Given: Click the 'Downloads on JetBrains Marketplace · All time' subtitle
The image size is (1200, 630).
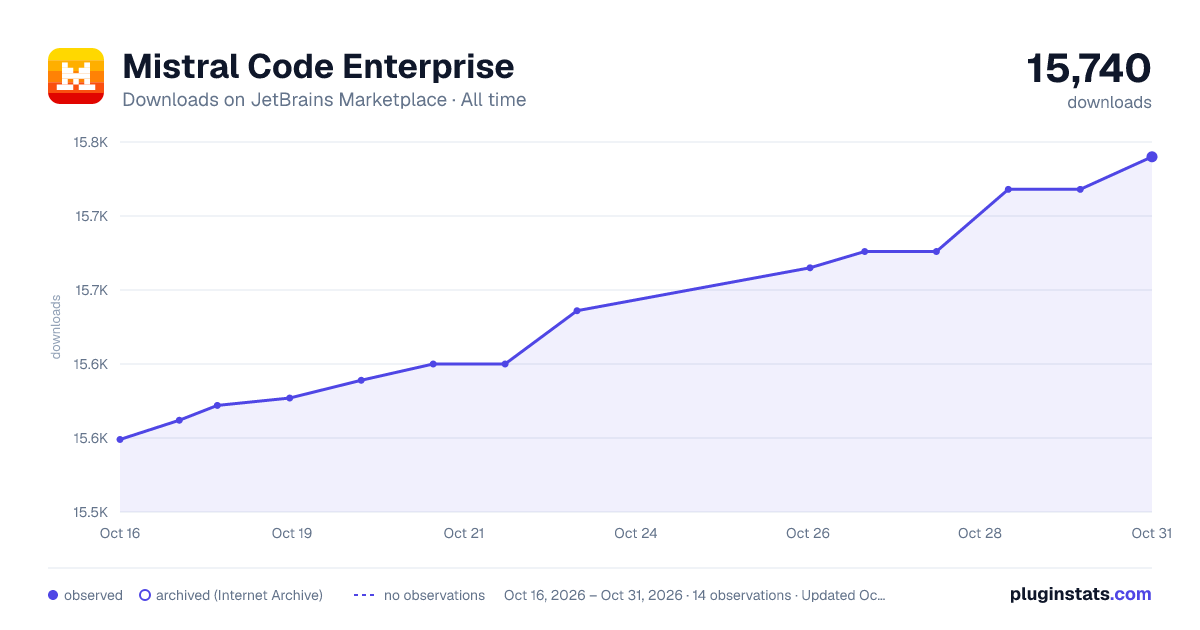Looking at the screenshot, I should [324, 100].
